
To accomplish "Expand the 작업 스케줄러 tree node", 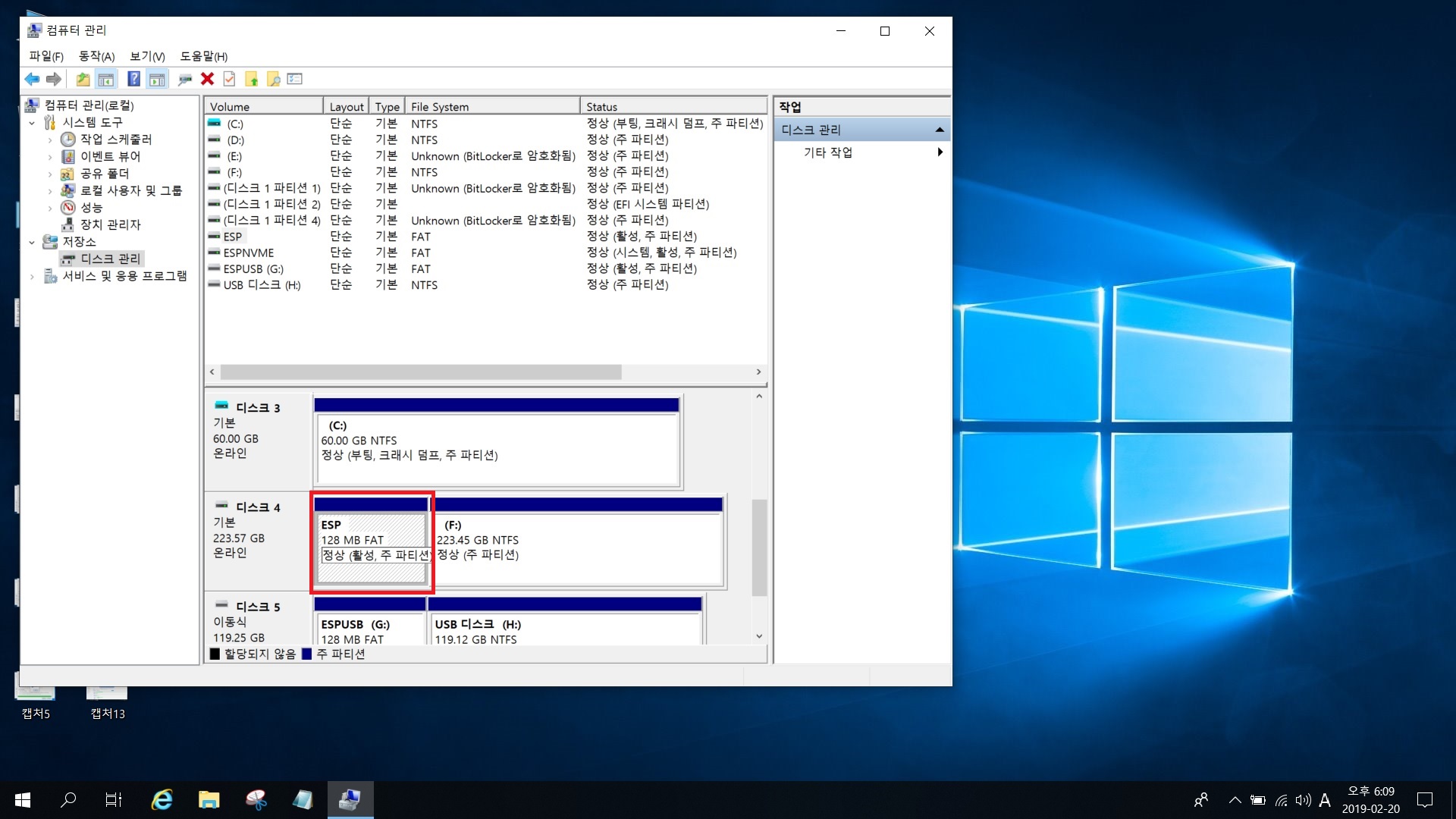I will [50, 140].
